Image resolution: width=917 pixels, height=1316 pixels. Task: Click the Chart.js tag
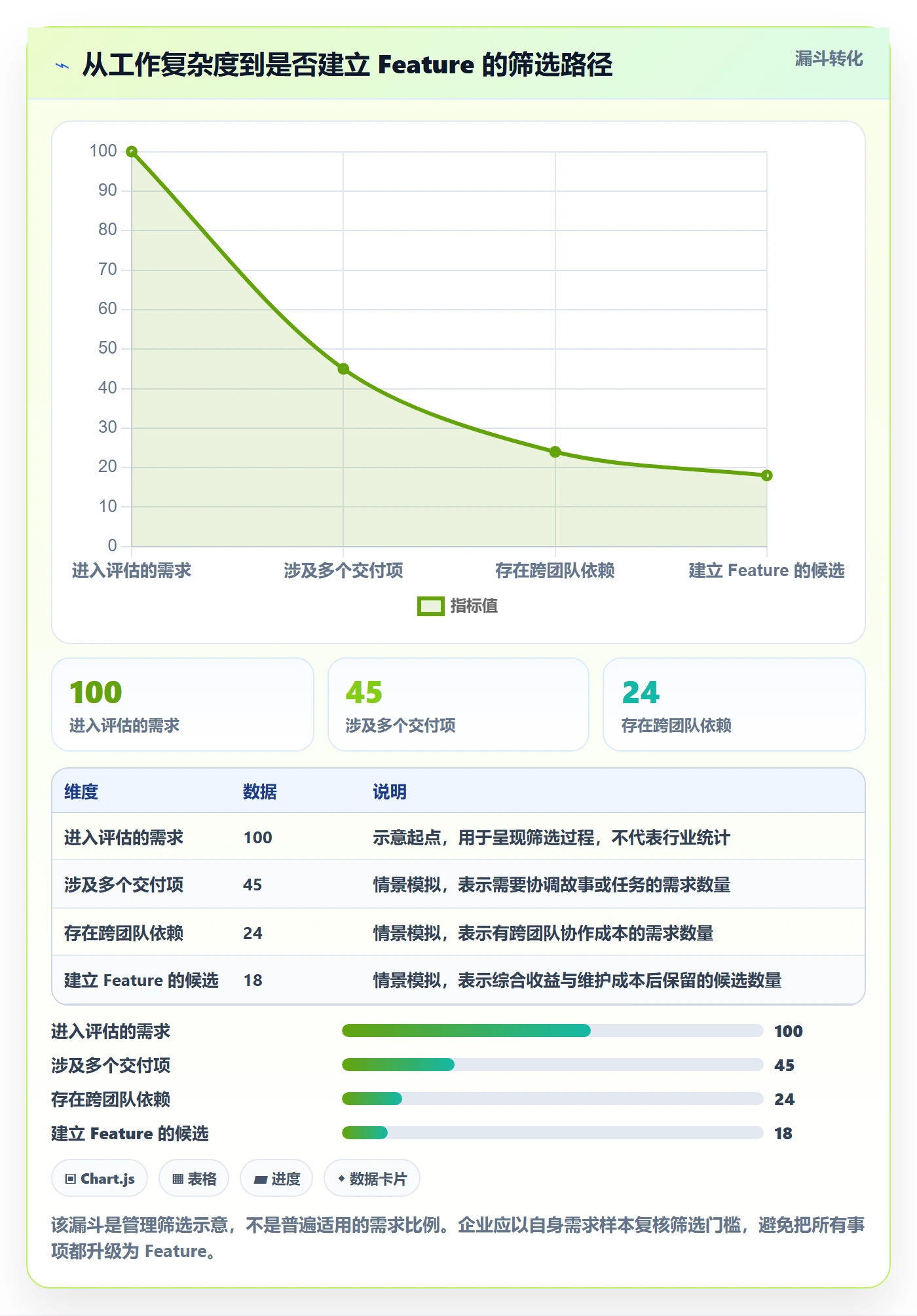100,1179
